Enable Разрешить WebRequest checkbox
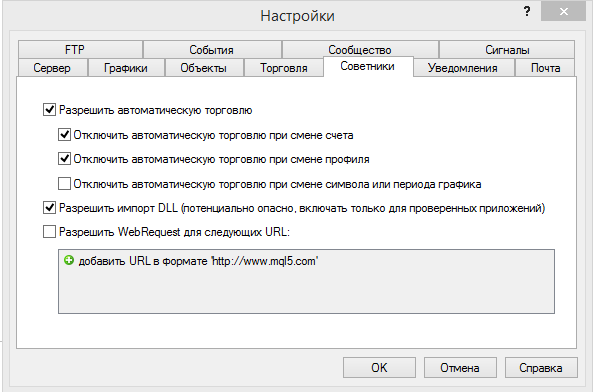Screen dimensions: 593x392 tap(49, 231)
